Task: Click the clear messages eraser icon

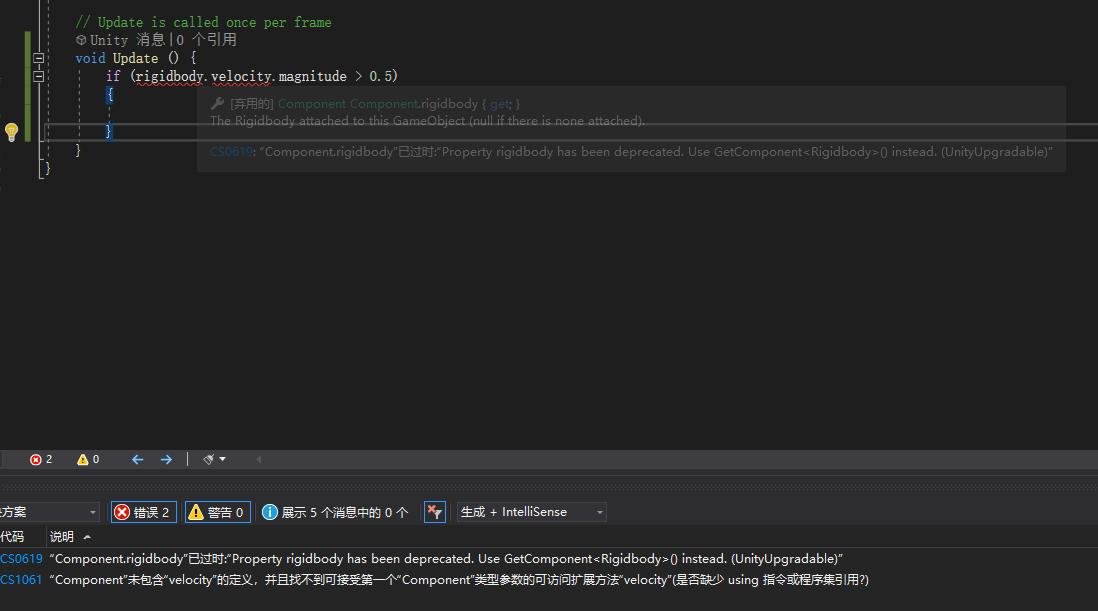Action: [x=207, y=459]
